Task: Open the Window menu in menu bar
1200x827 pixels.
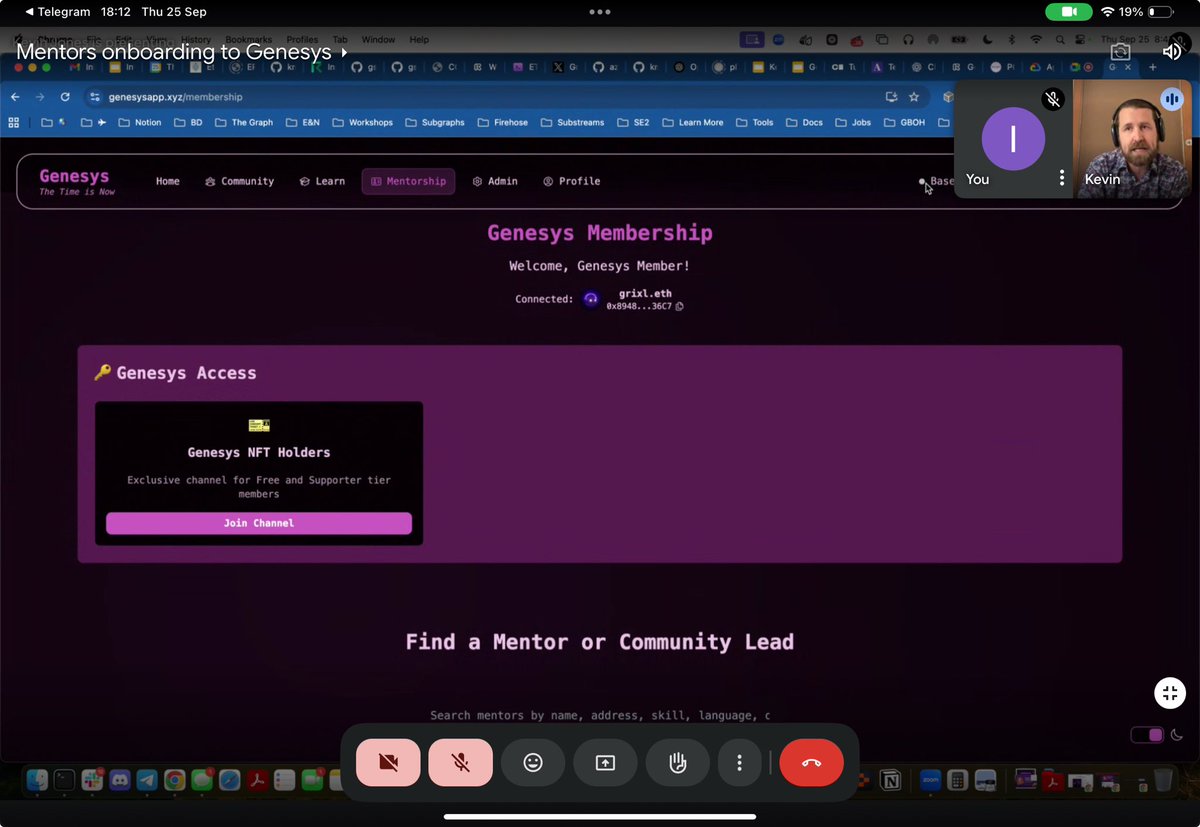Action: (378, 40)
